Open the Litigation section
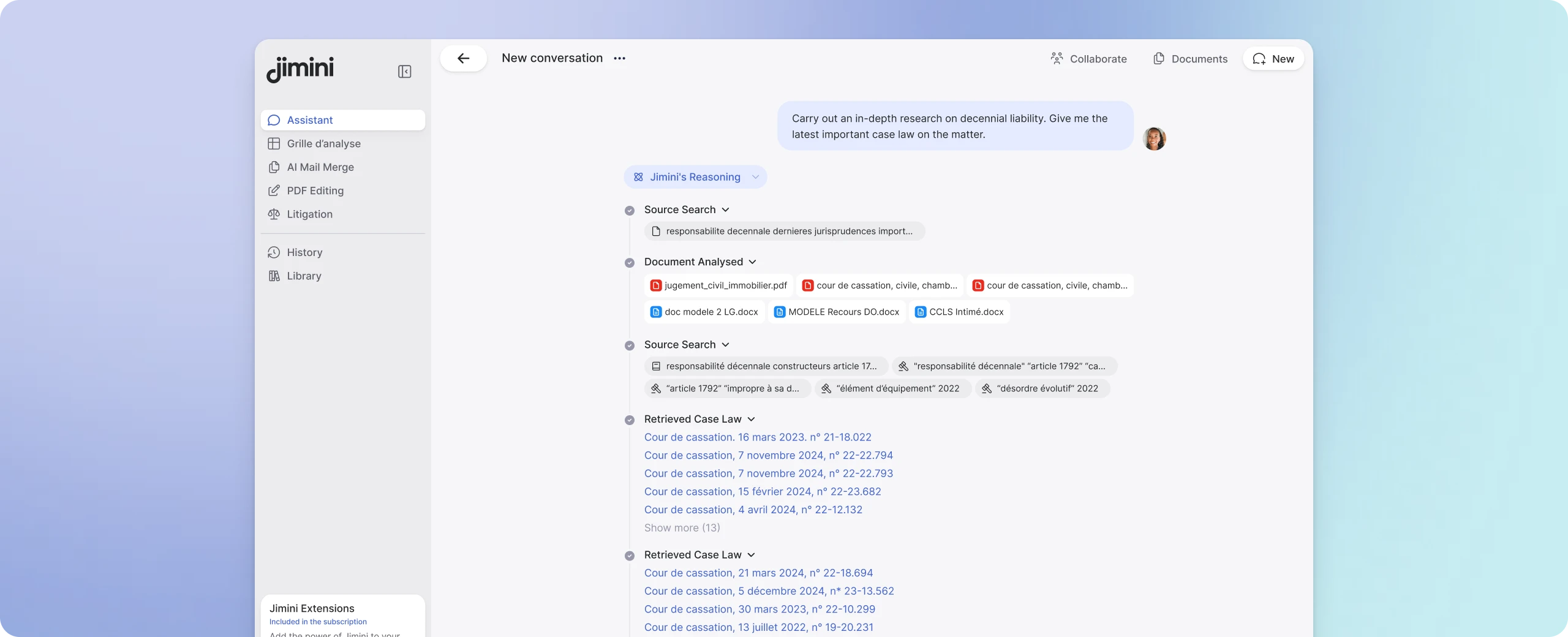This screenshot has height=637, width=1568. [343, 214]
